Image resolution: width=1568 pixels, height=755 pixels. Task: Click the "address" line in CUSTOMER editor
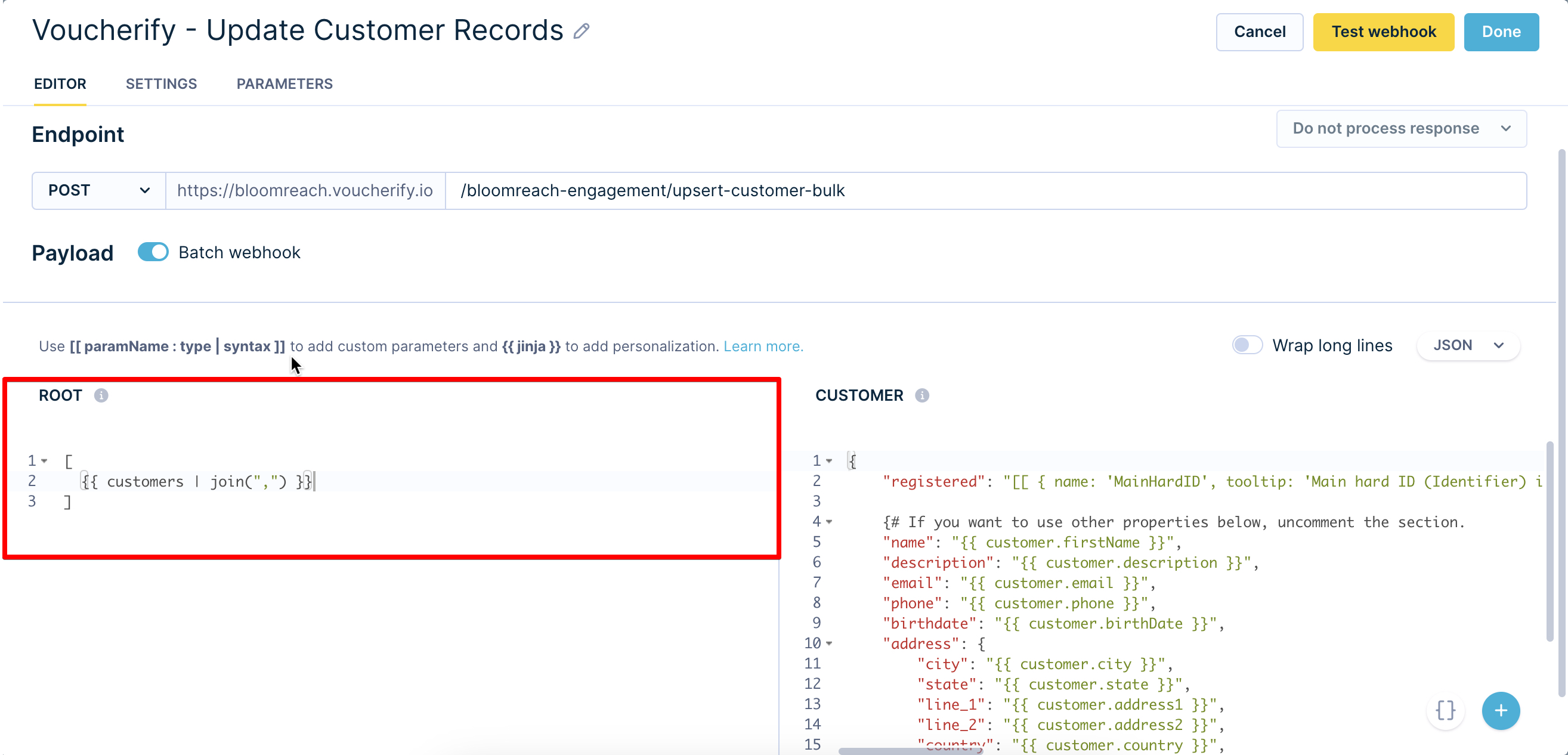934,643
